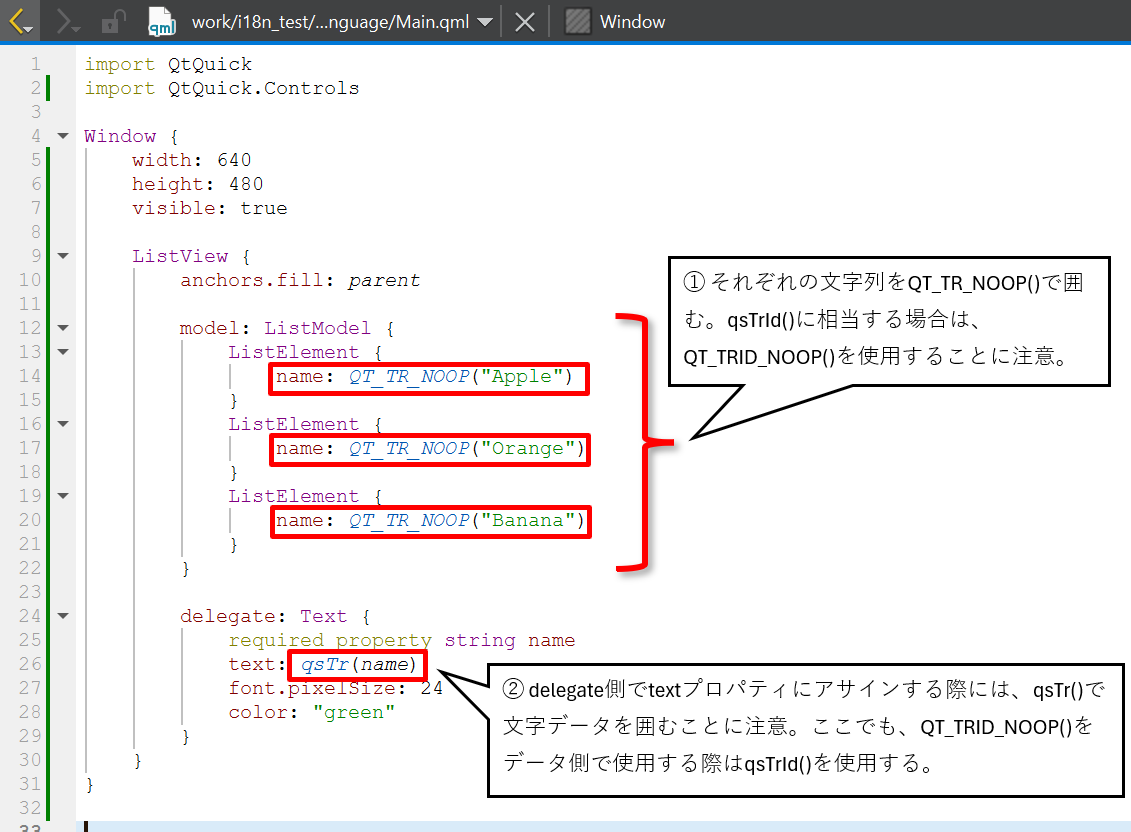Click the qsTr(name) call in the delegate
Viewport: 1131px width, 832px height.
click(356, 664)
